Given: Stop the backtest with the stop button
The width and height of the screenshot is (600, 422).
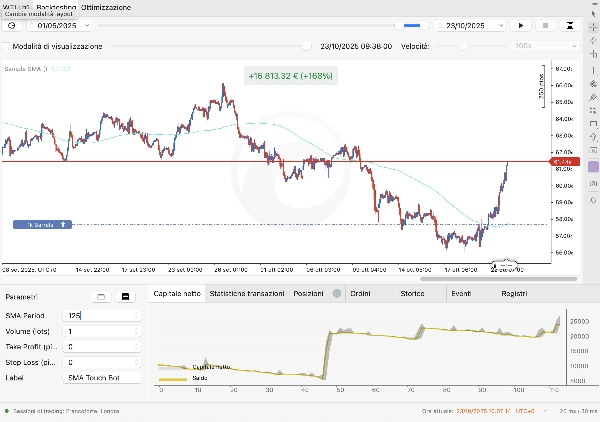Looking at the screenshot, I should (x=545, y=25).
